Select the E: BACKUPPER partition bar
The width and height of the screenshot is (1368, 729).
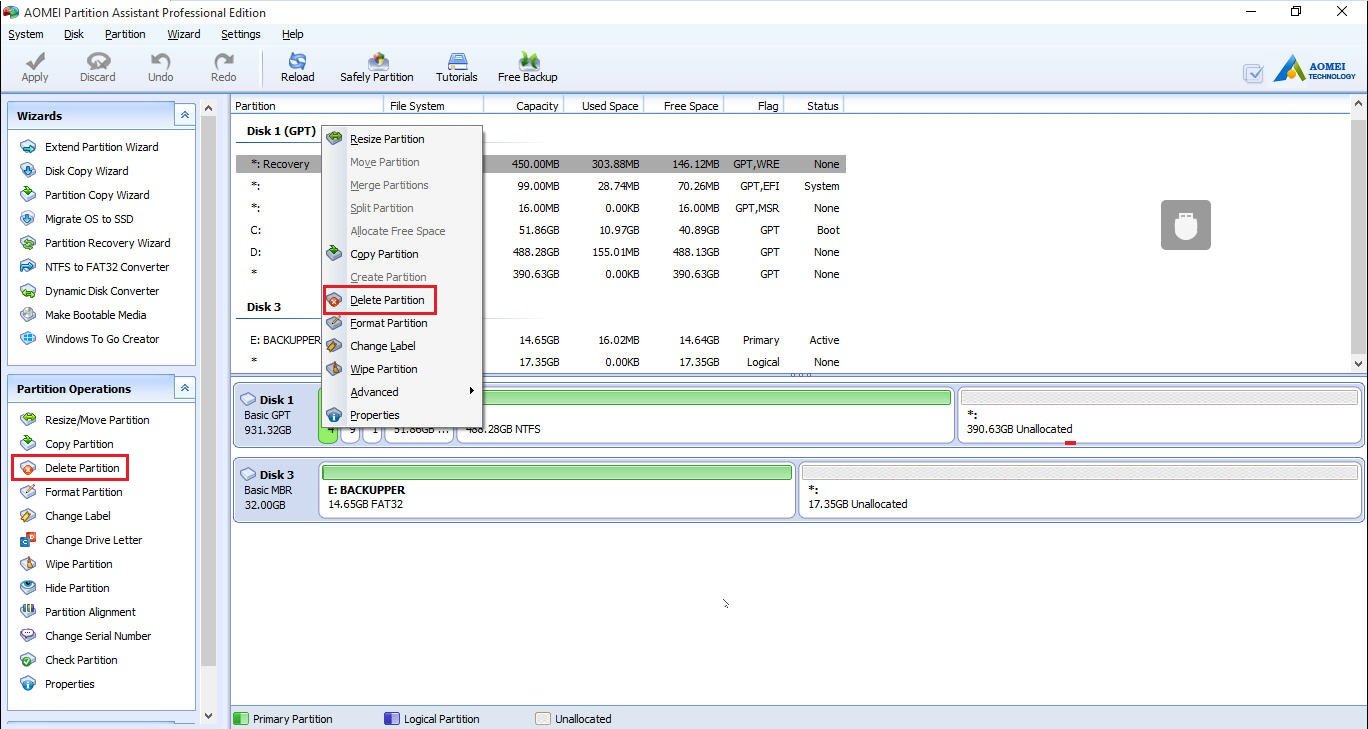[x=557, y=489]
